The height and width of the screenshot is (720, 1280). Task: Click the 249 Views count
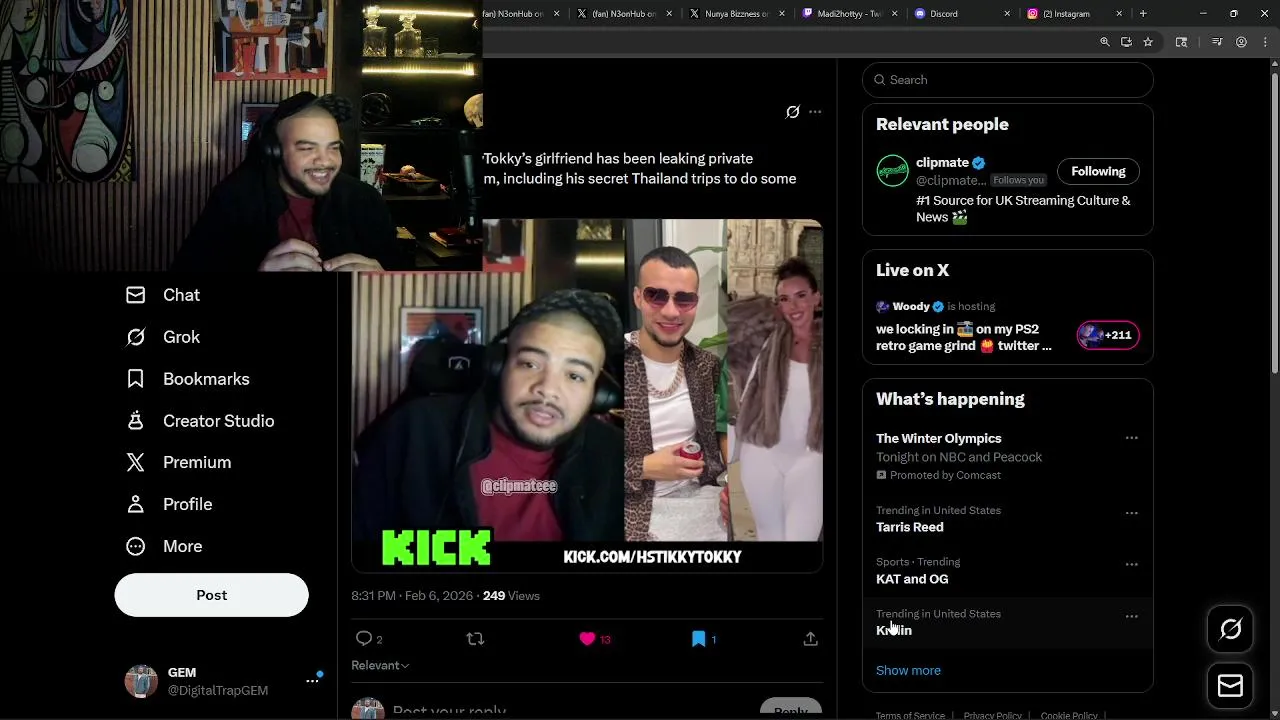[x=511, y=596]
